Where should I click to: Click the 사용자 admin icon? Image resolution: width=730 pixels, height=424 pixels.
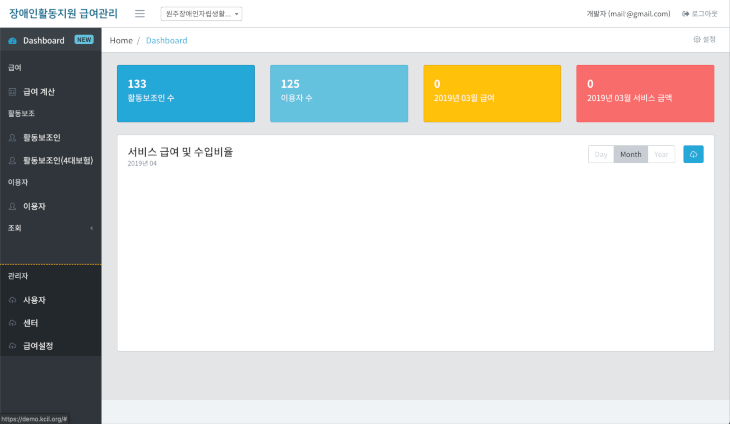(x=12, y=300)
